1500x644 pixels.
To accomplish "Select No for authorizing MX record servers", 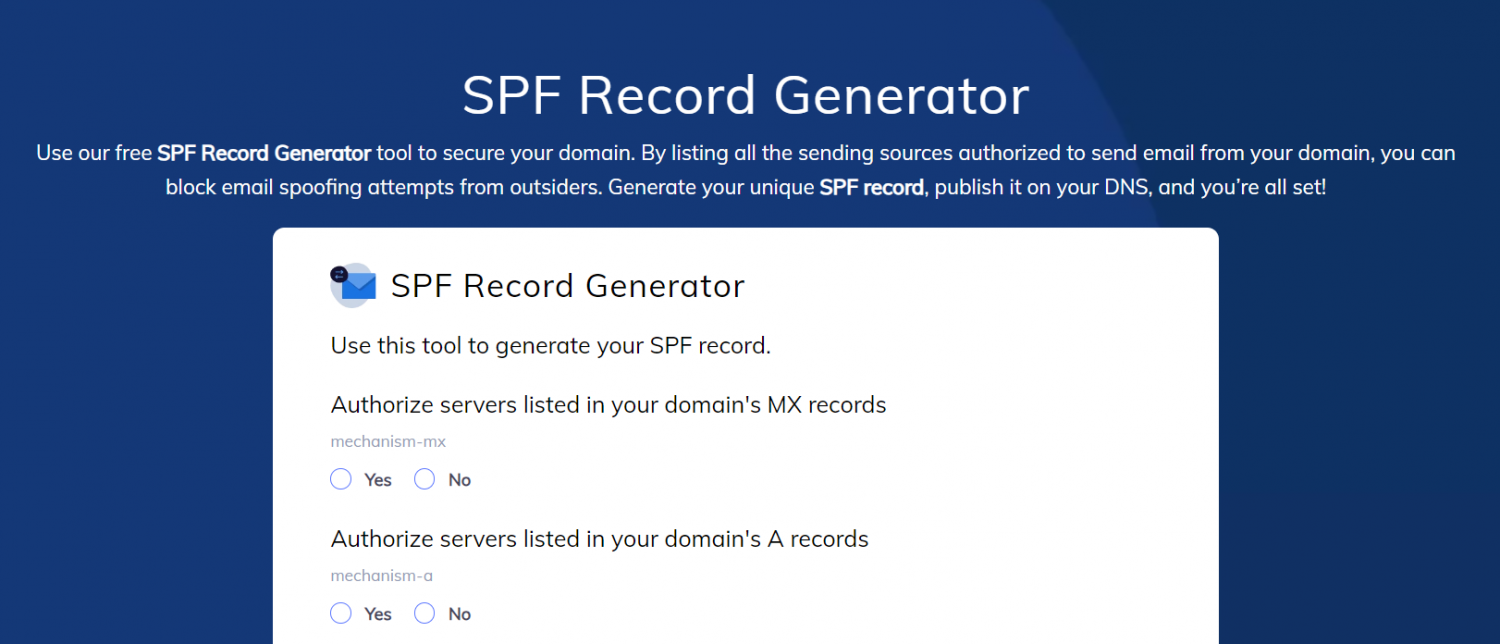I will pos(424,479).
